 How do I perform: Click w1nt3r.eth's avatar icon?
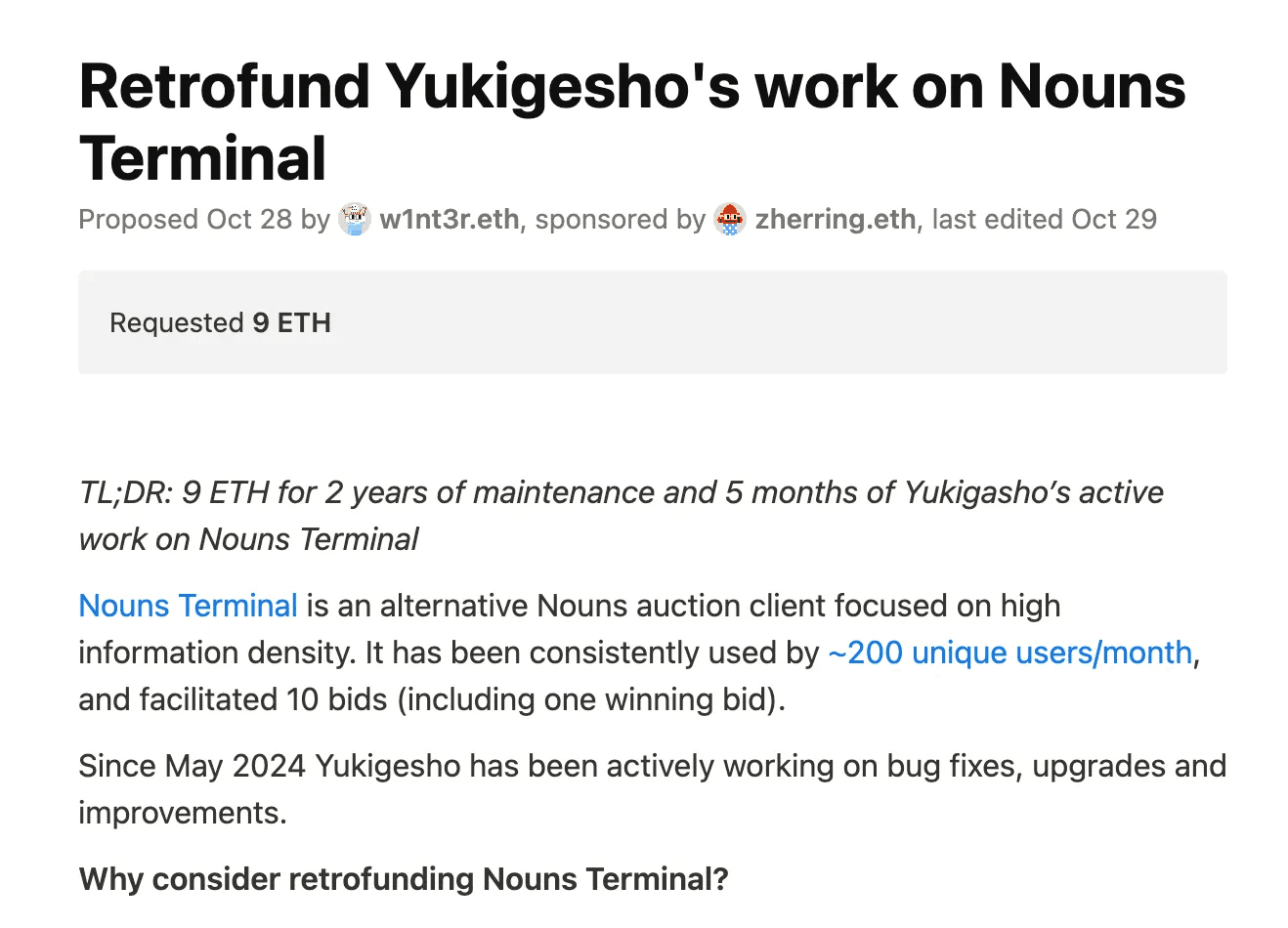[x=355, y=219]
